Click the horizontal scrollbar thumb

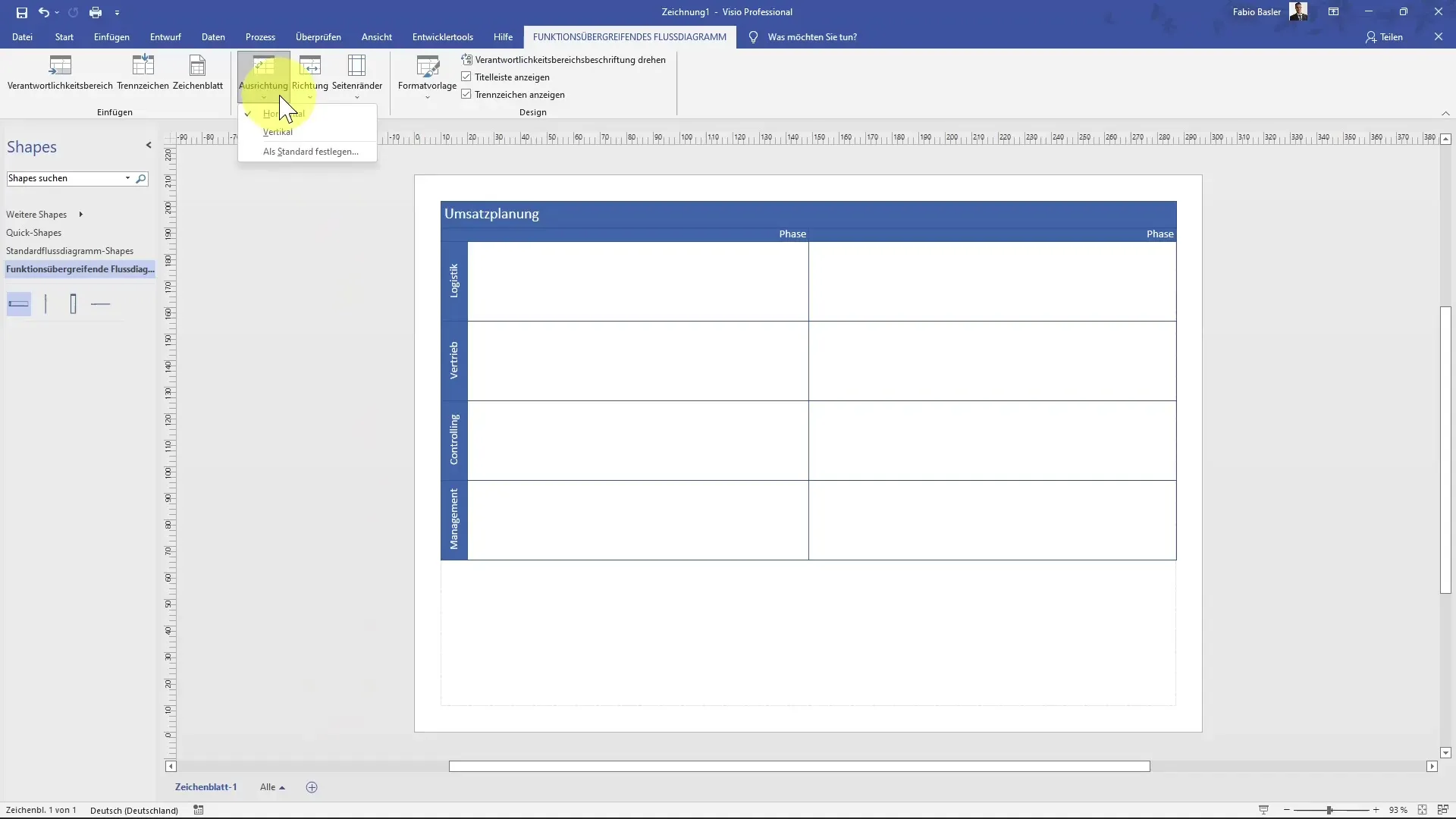click(x=799, y=767)
